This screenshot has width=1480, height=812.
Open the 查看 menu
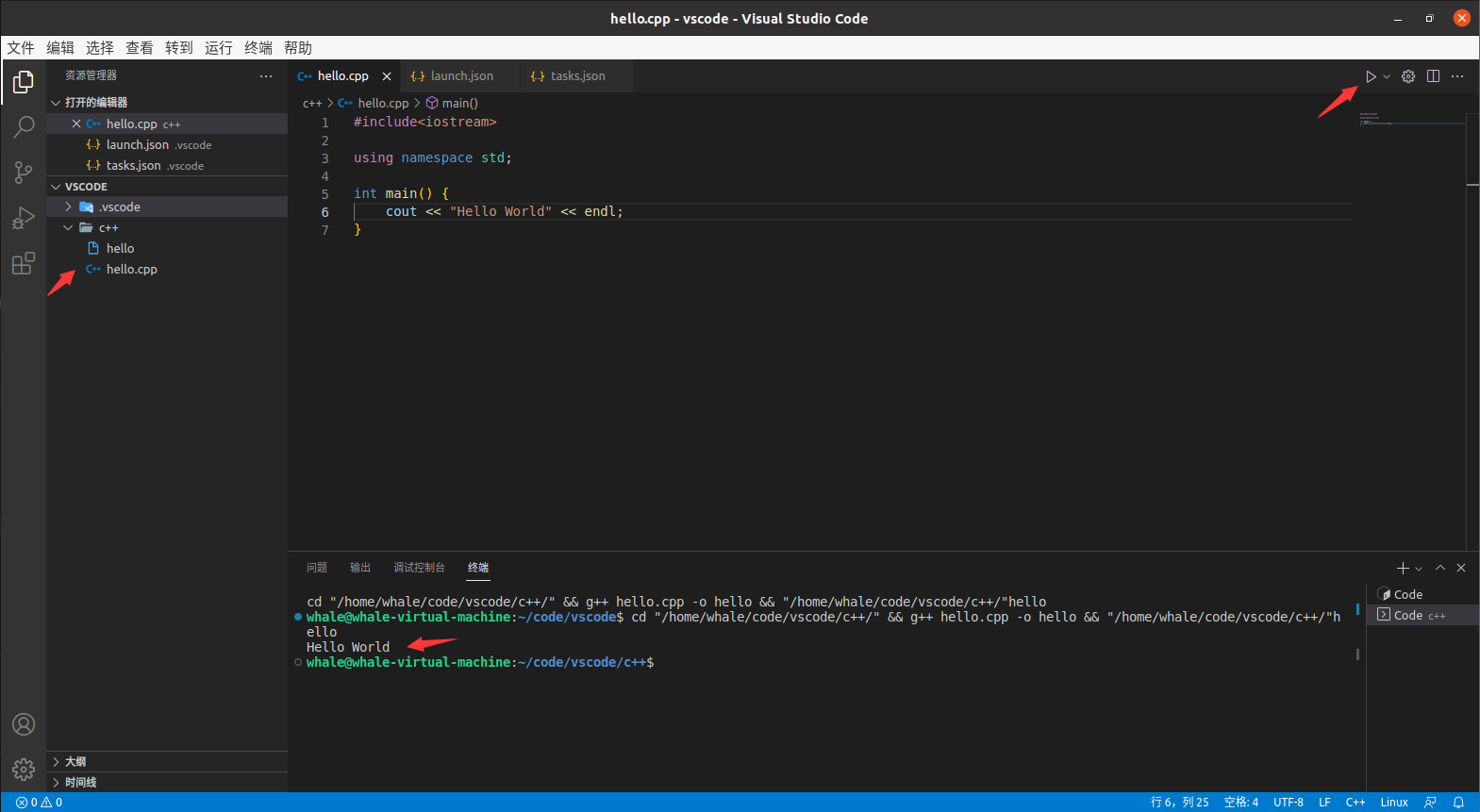[140, 48]
